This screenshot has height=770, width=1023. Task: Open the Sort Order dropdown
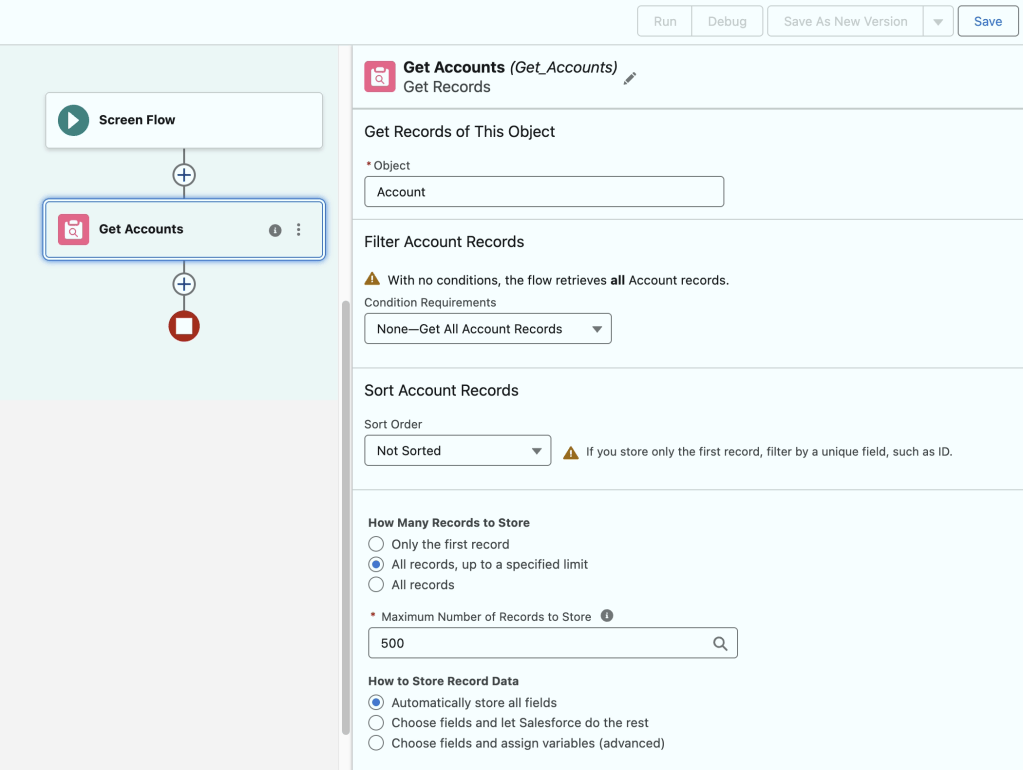(457, 451)
